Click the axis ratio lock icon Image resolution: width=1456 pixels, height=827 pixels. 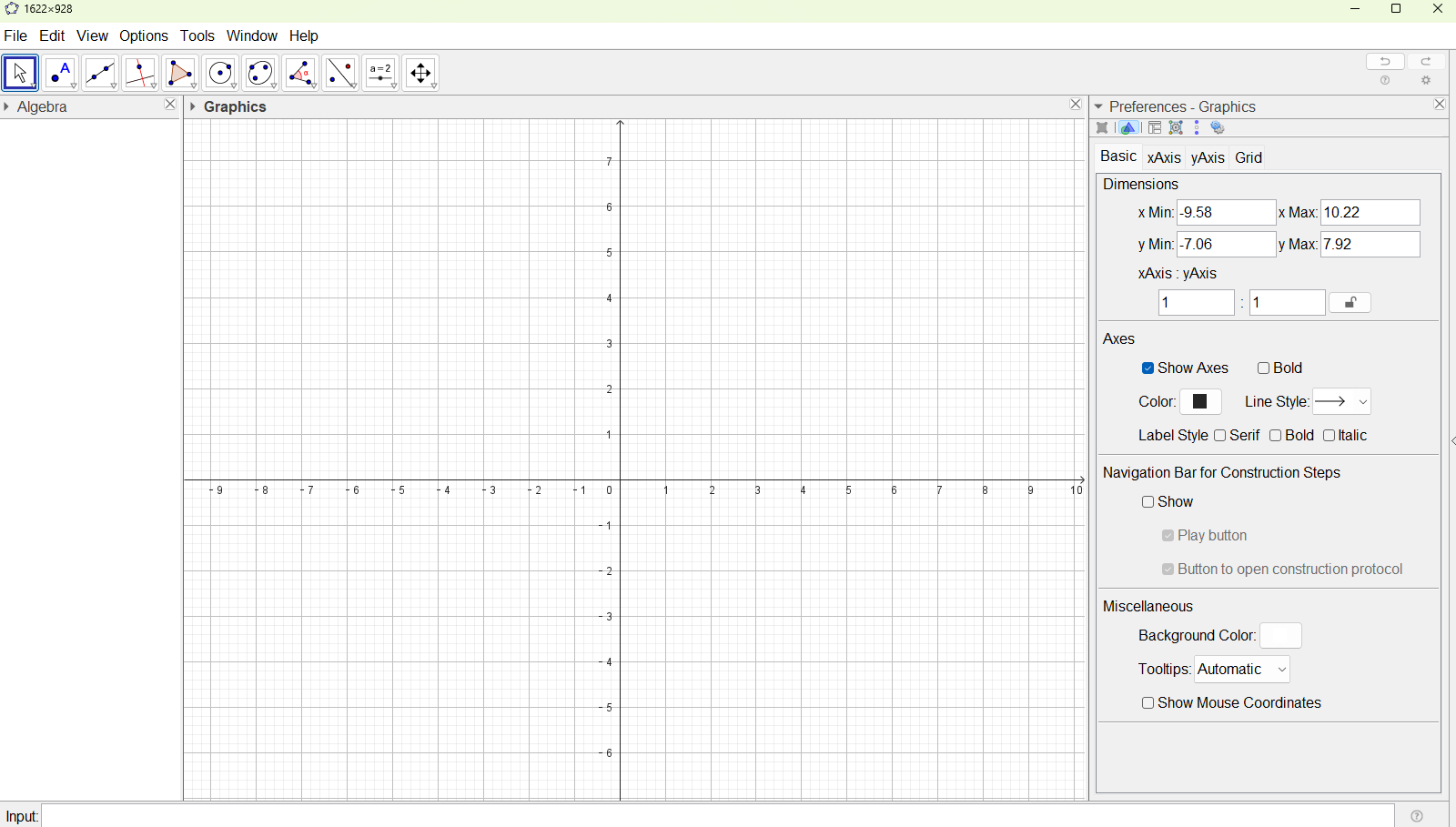(x=1350, y=303)
